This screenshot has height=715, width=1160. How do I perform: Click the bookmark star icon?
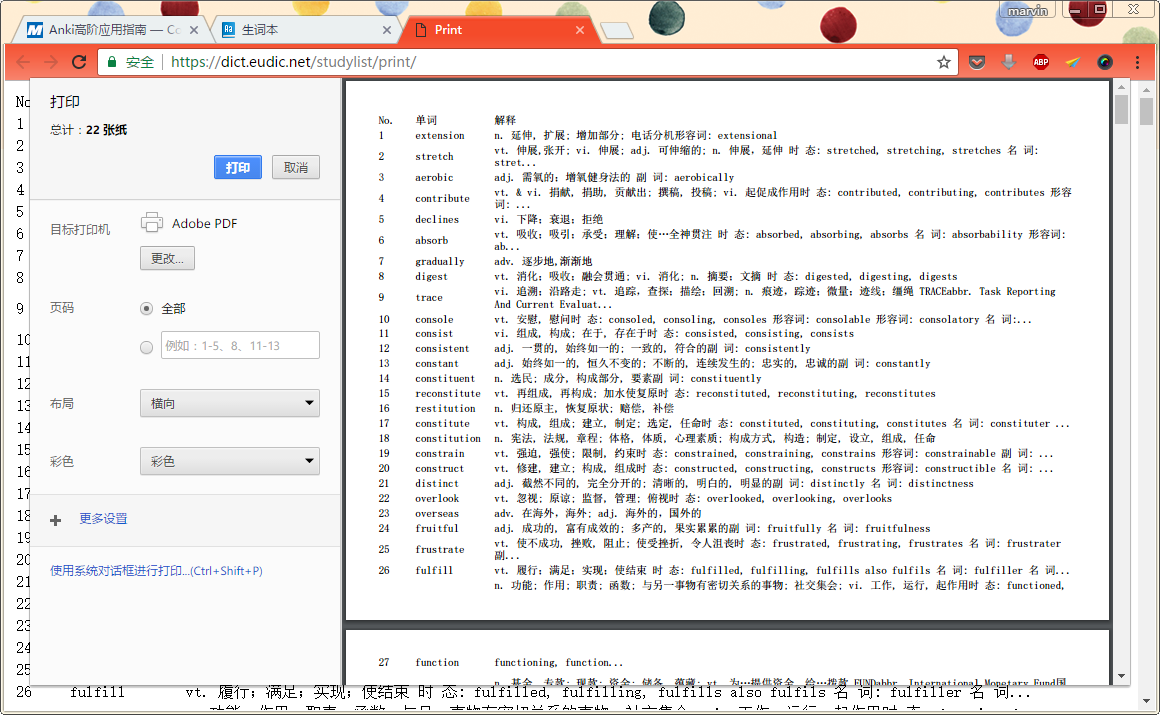click(943, 62)
